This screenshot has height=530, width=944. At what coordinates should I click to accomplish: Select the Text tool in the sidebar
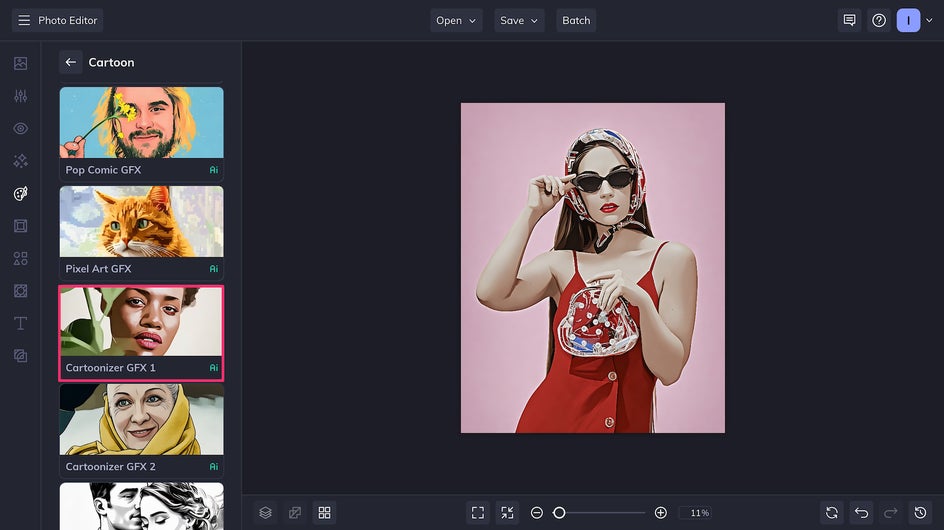coord(20,323)
